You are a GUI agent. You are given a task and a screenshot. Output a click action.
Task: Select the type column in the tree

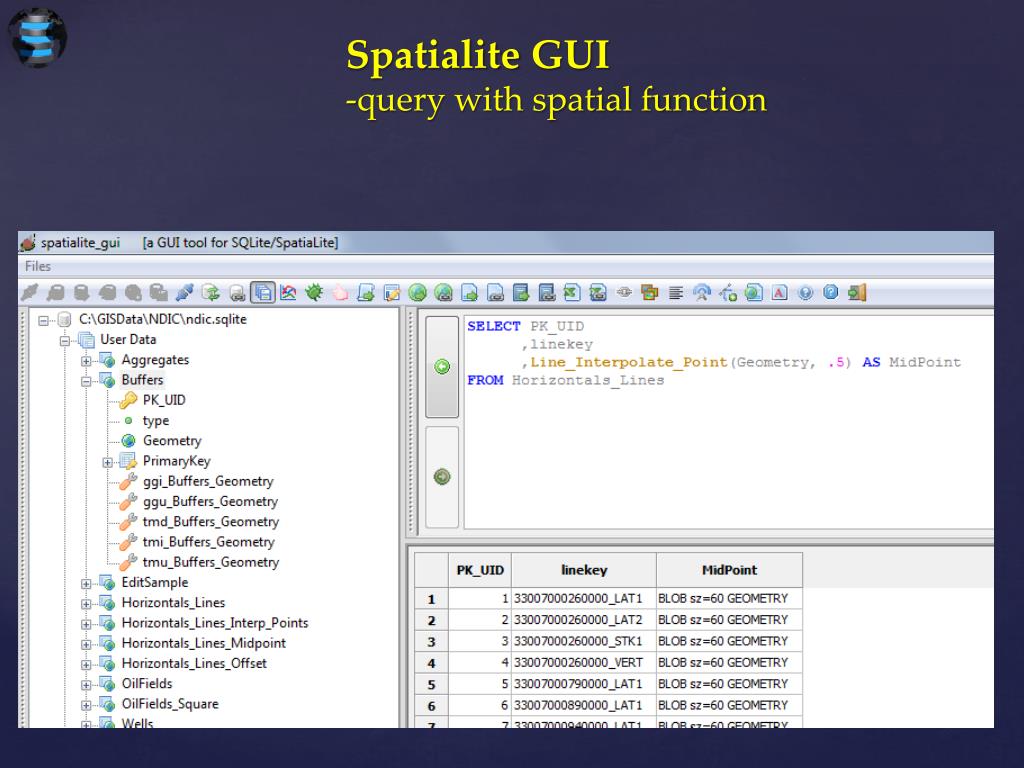[x=155, y=421]
